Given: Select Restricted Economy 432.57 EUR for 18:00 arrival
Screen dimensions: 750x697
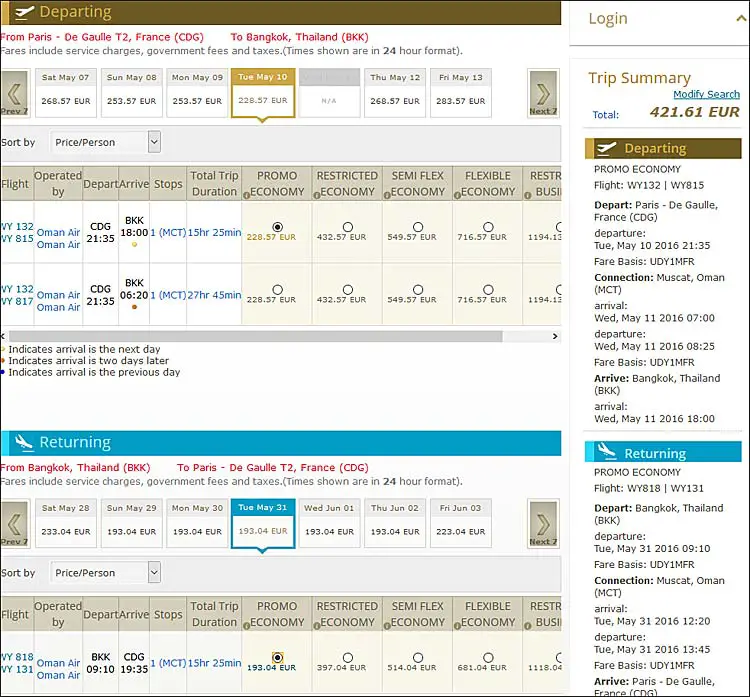Looking at the screenshot, I should 347,227.
